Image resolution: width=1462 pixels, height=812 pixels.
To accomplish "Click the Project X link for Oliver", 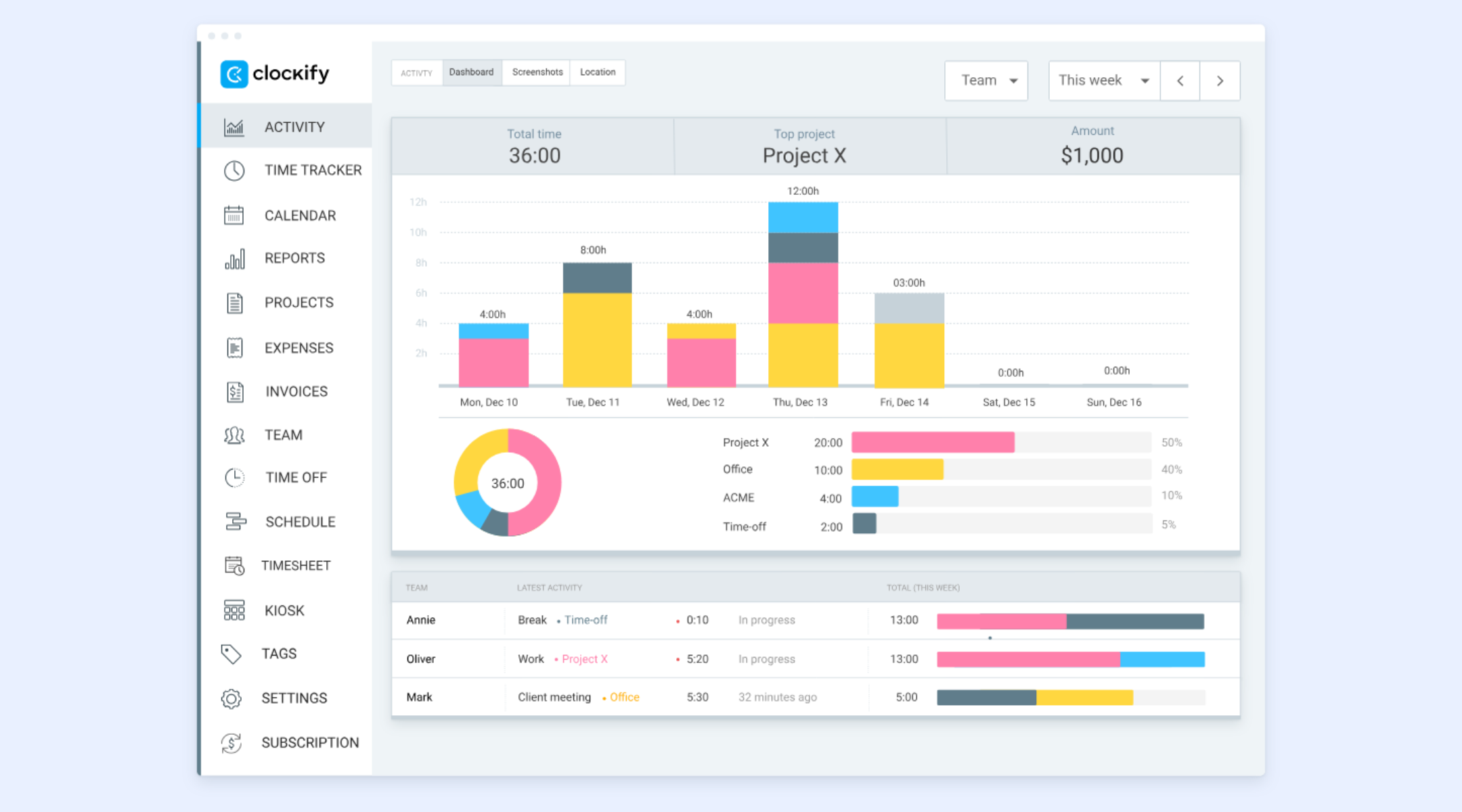I will tap(585, 659).
